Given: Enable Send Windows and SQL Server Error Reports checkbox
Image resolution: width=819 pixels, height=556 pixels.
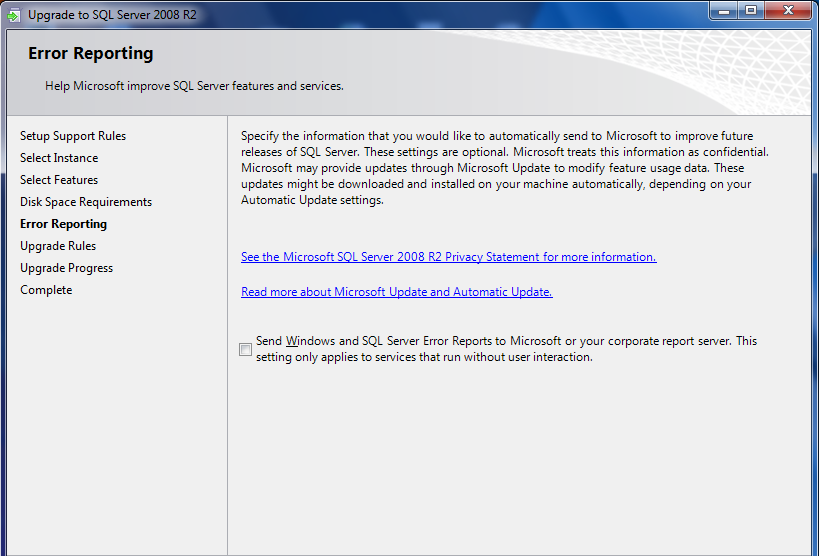Looking at the screenshot, I should pos(245,349).
